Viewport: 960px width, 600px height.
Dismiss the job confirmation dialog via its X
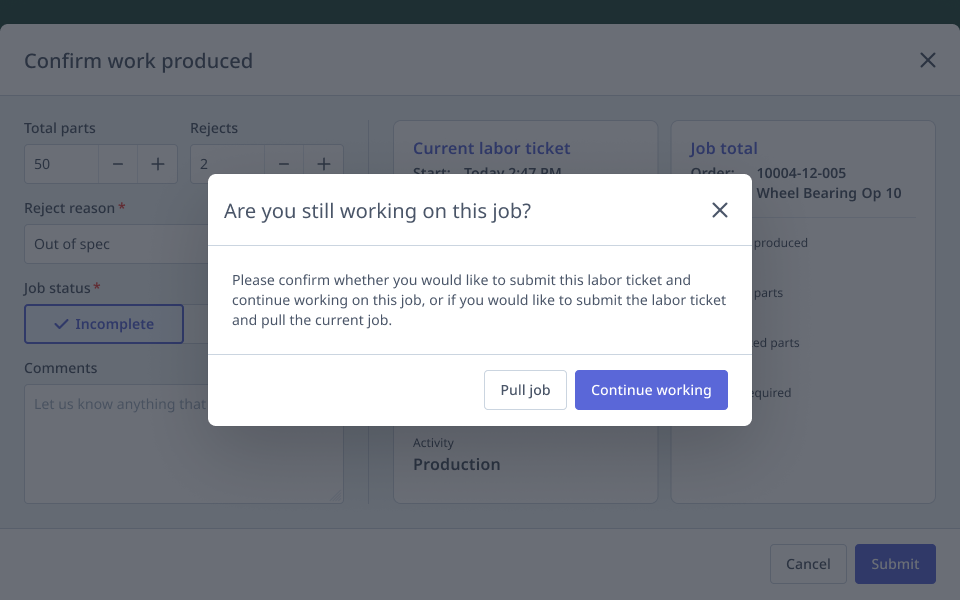pyautogui.click(x=719, y=210)
